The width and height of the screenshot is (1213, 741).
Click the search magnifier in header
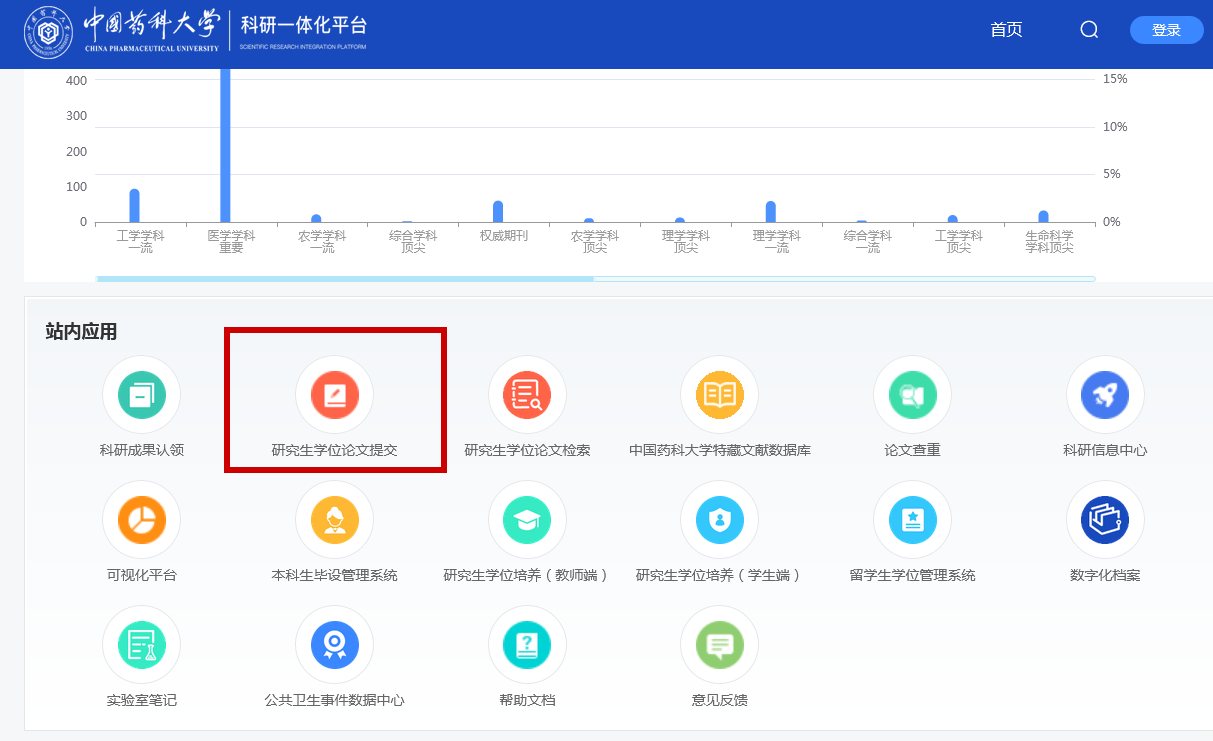tap(1089, 30)
